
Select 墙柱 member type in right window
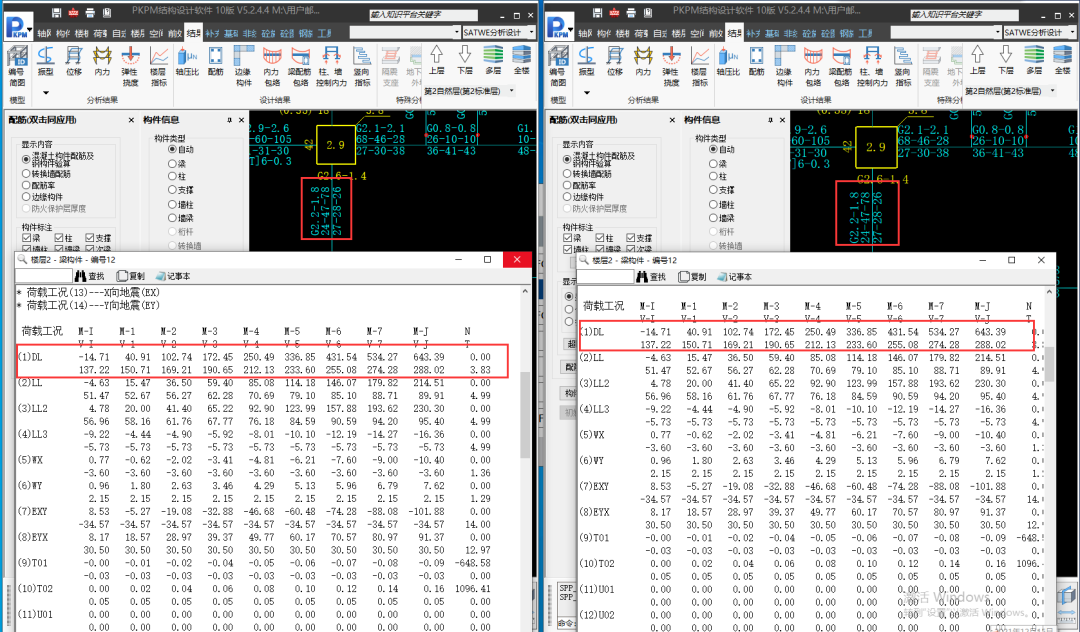pyautogui.click(x=713, y=204)
